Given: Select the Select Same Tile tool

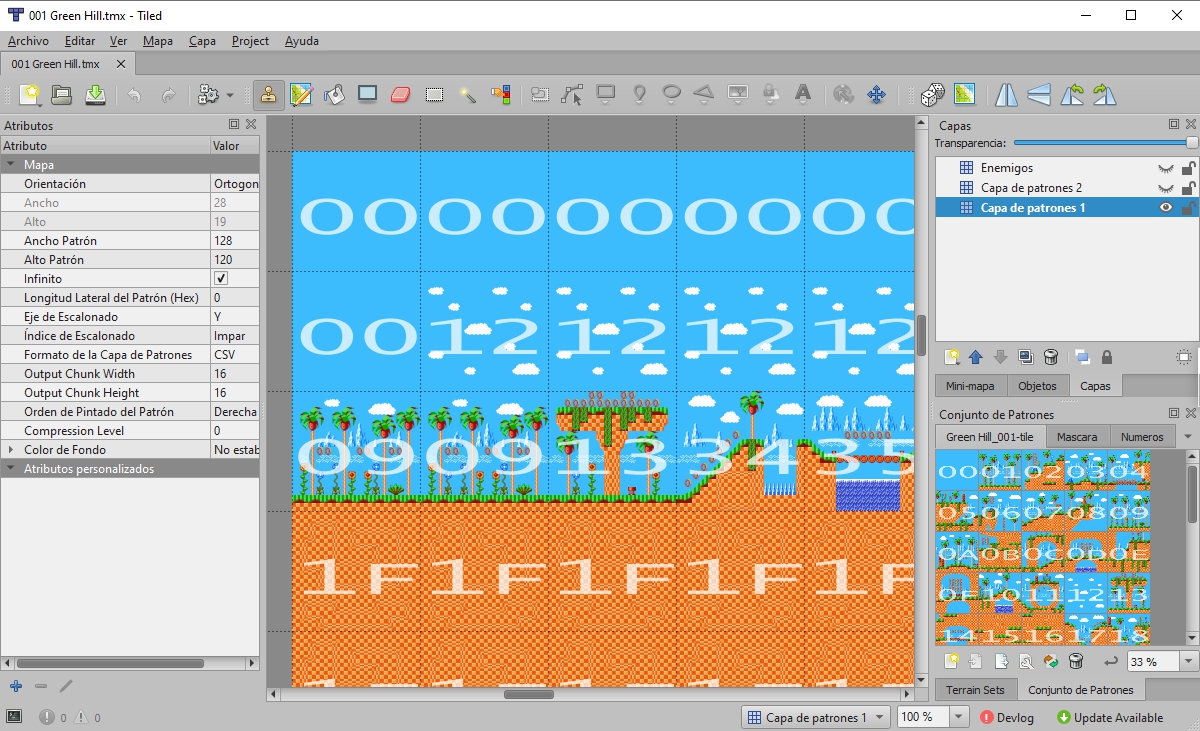Looking at the screenshot, I should pos(500,95).
